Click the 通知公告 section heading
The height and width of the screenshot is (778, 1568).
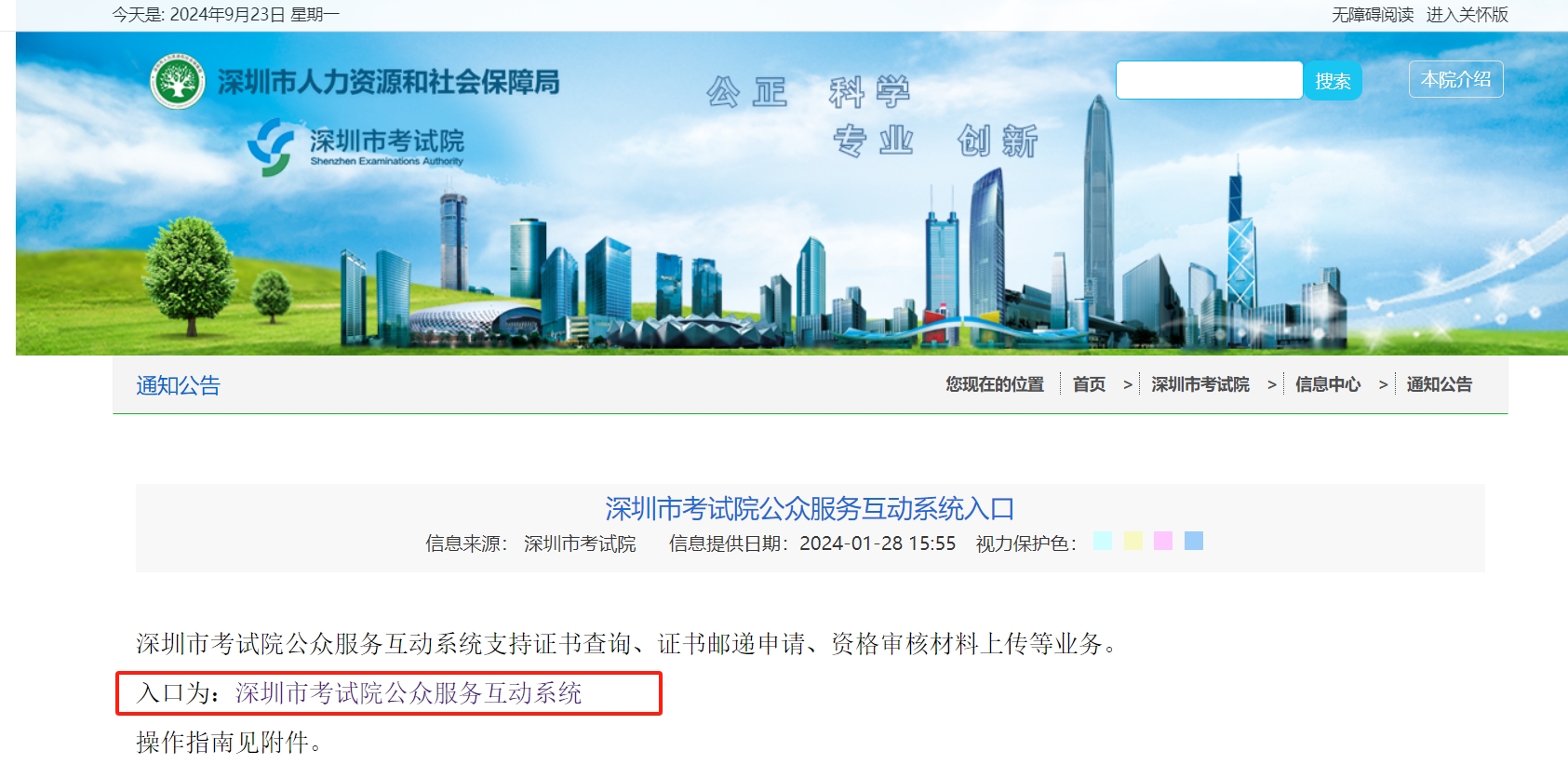(179, 385)
